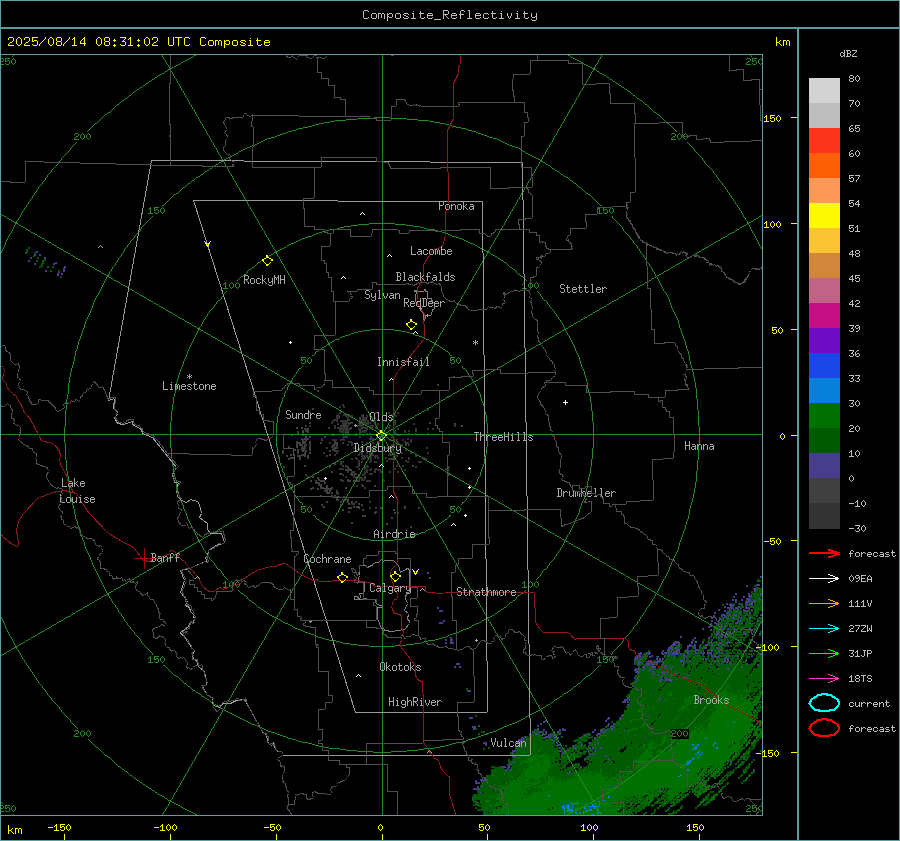Choose the 10 dBZ slate purple swatch
This screenshot has height=841, width=900.
824,465
